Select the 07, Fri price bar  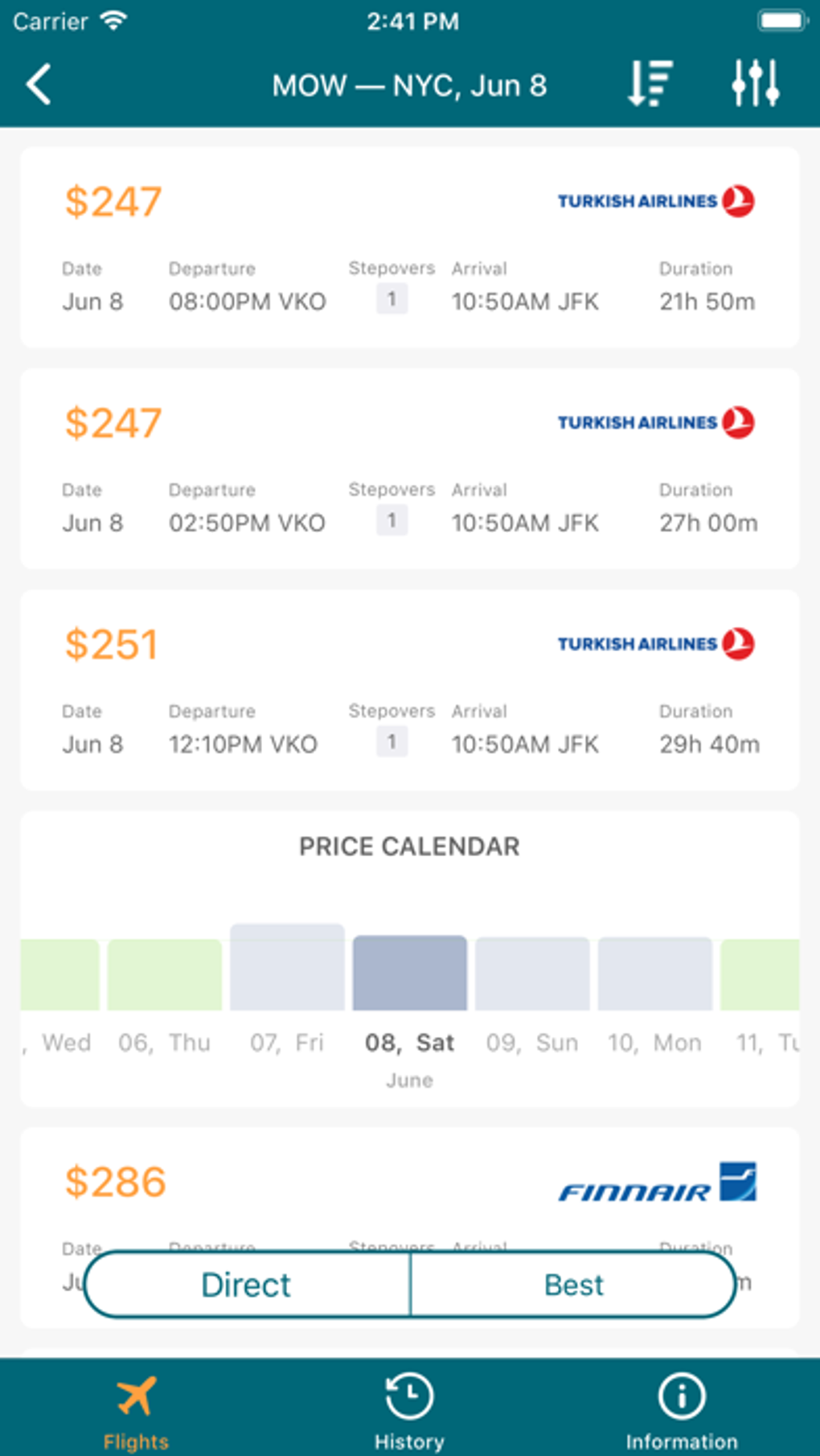[287, 967]
